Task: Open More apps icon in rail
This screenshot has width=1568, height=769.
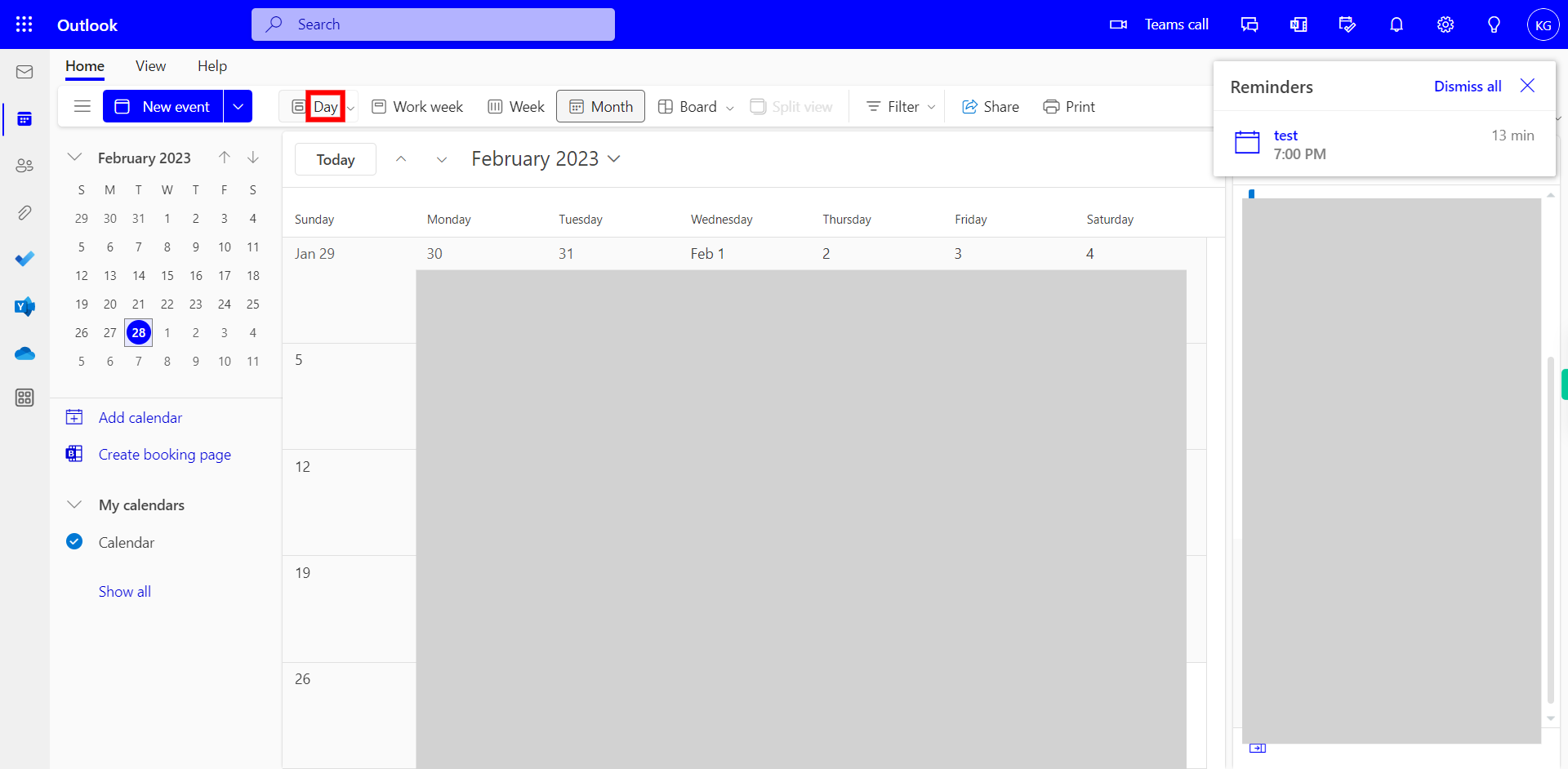Action: (24, 398)
